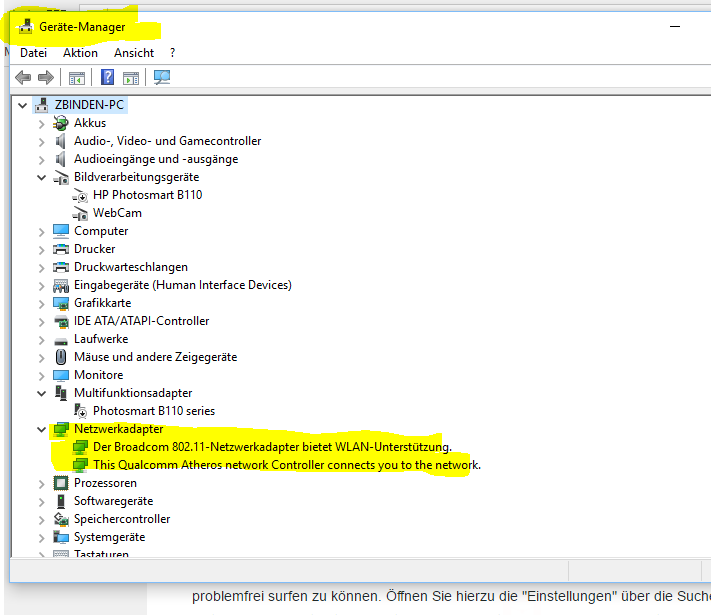Click the WebCam device icon
The width and height of the screenshot is (711, 615).
tap(80, 213)
